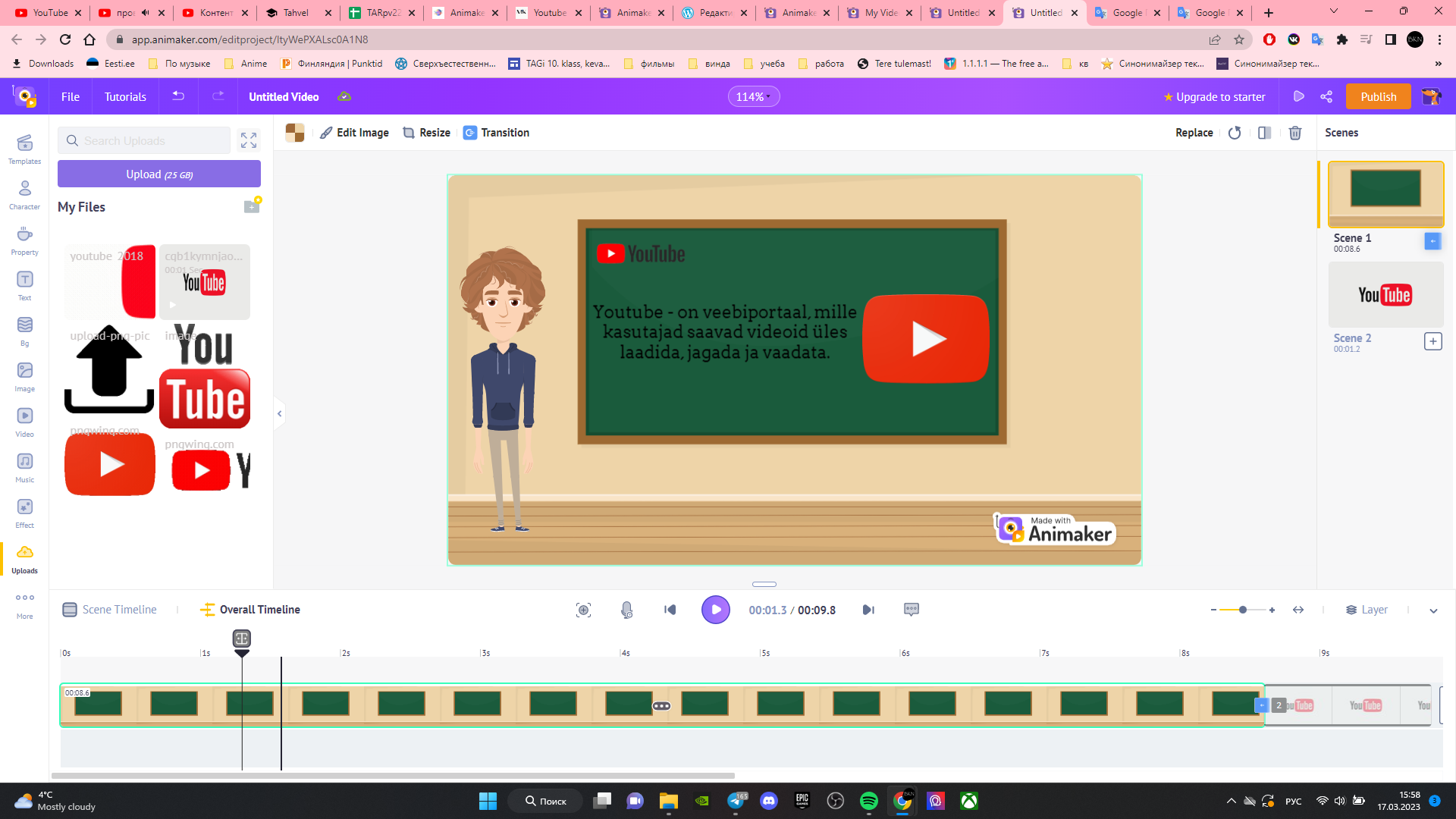Image resolution: width=1456 pixels, height=819 pixels.
Task: Show hidden system tray icons
Action: click(1231, 801)
